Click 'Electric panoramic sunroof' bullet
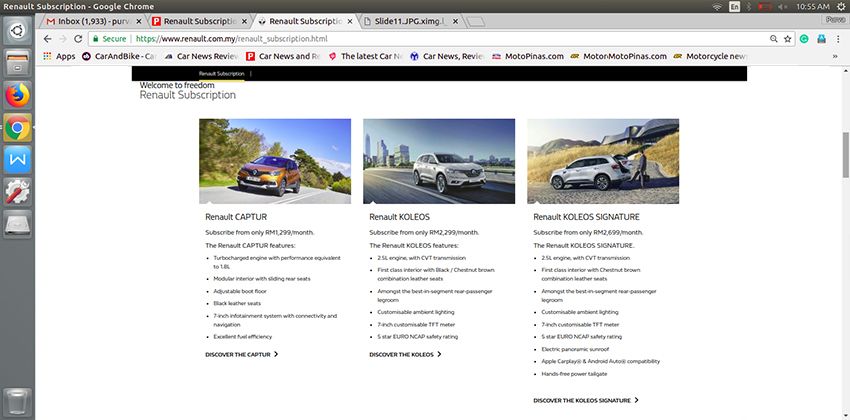Screen dimensions: 850x420 pyautogui.click(x=575, y=350)
